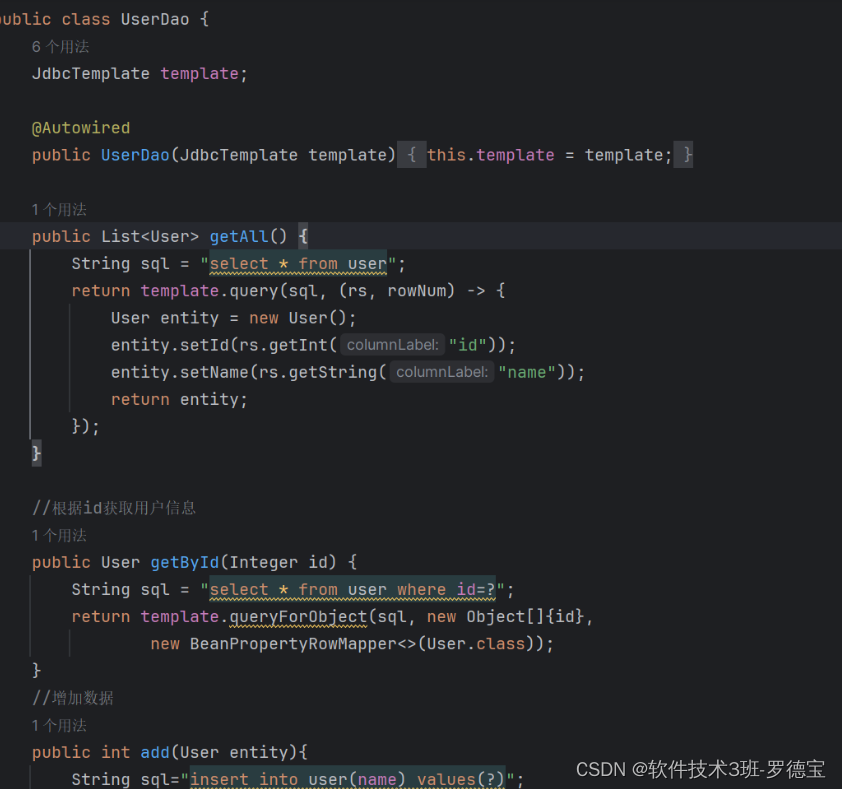Click the add method name
Image resolution: width=842 pixels, height=789 pixels.
tap(155, 751)
